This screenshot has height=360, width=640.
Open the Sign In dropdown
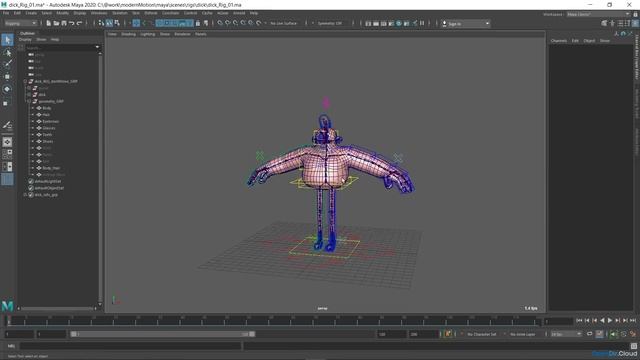[466, 24]
